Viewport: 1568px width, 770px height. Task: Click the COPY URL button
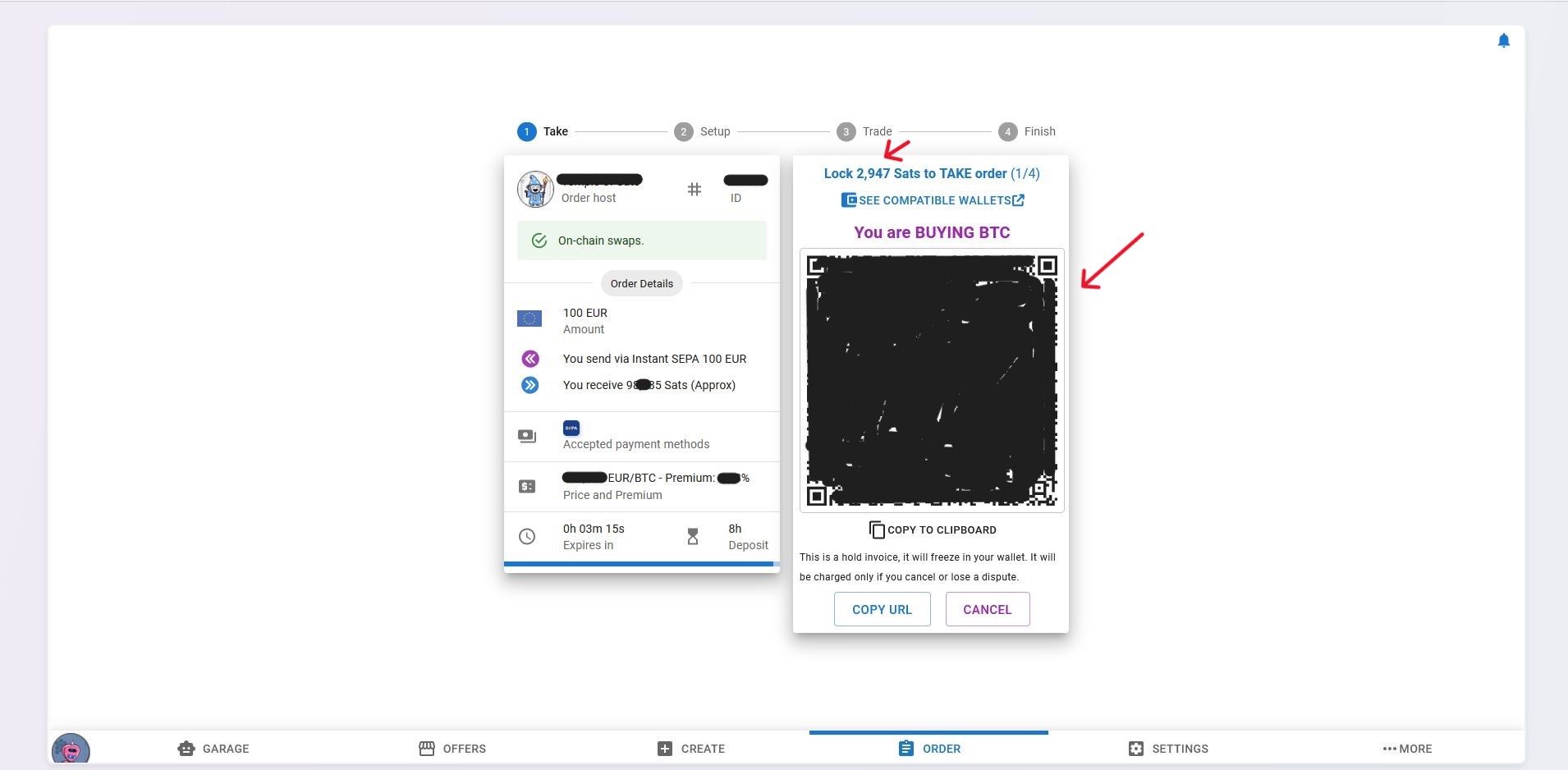881,609
